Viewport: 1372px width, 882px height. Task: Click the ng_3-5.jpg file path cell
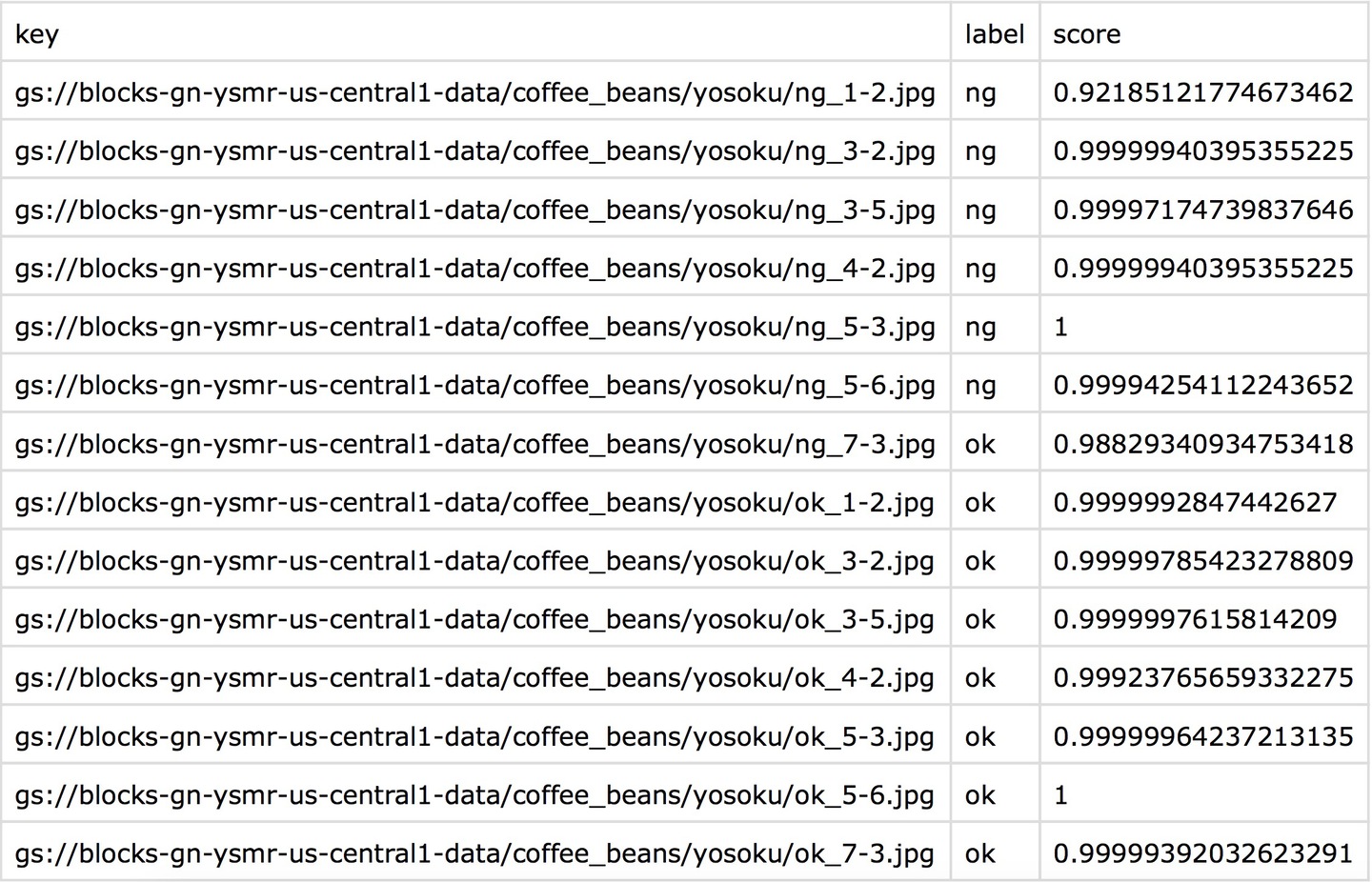pos(475,210)
